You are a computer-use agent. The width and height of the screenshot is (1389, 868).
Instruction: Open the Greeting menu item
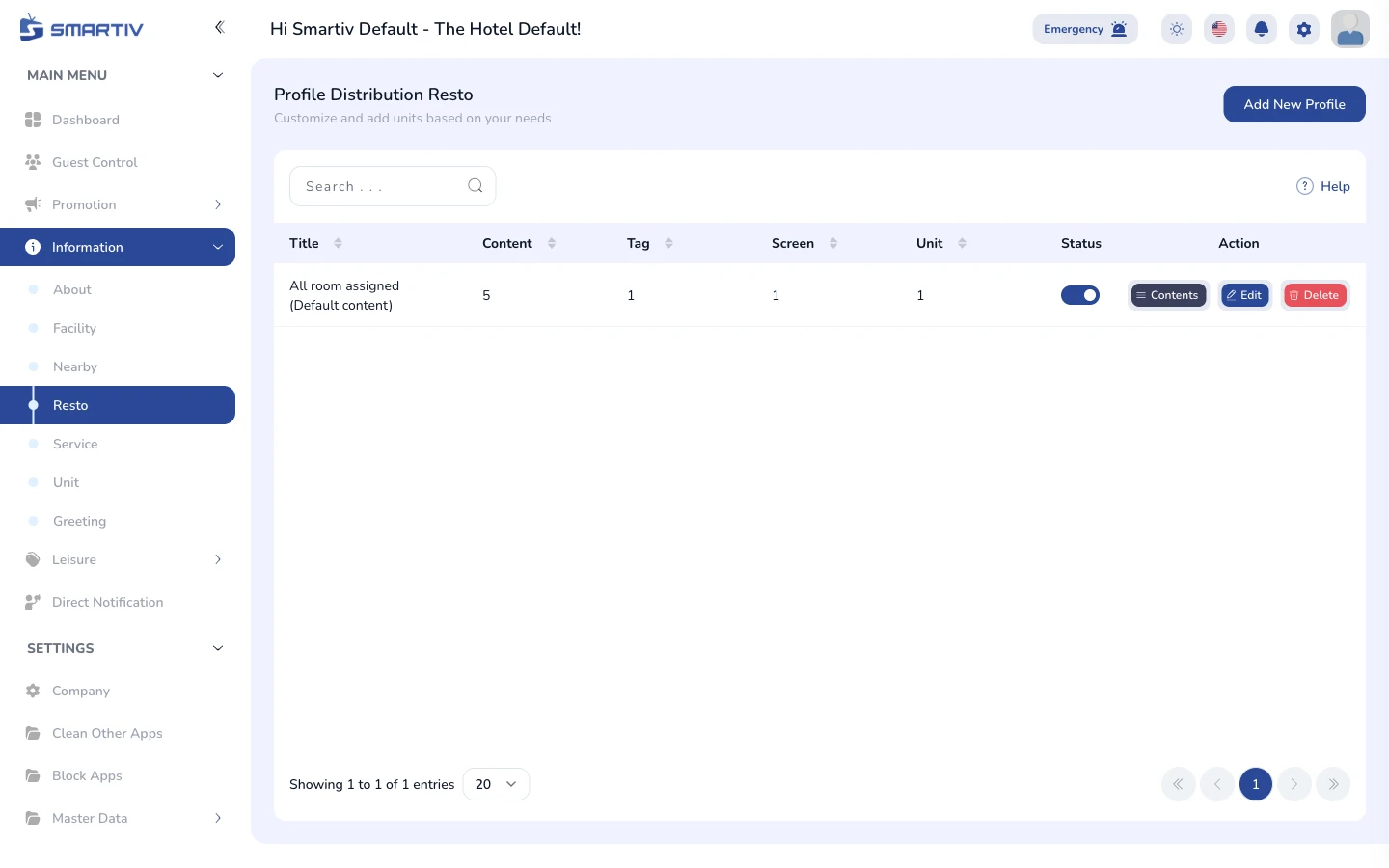point(118,521)
